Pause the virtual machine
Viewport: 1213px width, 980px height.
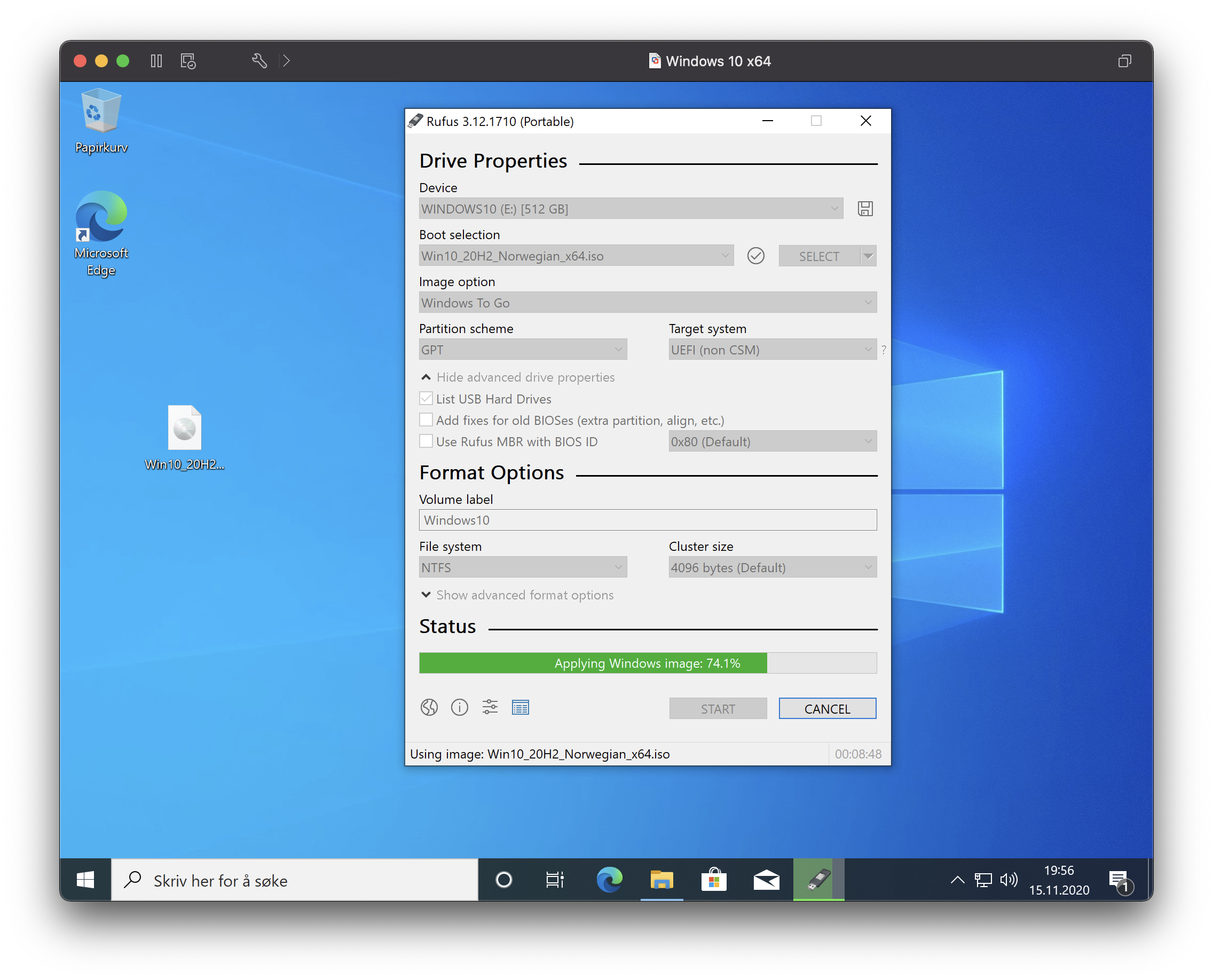(x=156, y=60)
